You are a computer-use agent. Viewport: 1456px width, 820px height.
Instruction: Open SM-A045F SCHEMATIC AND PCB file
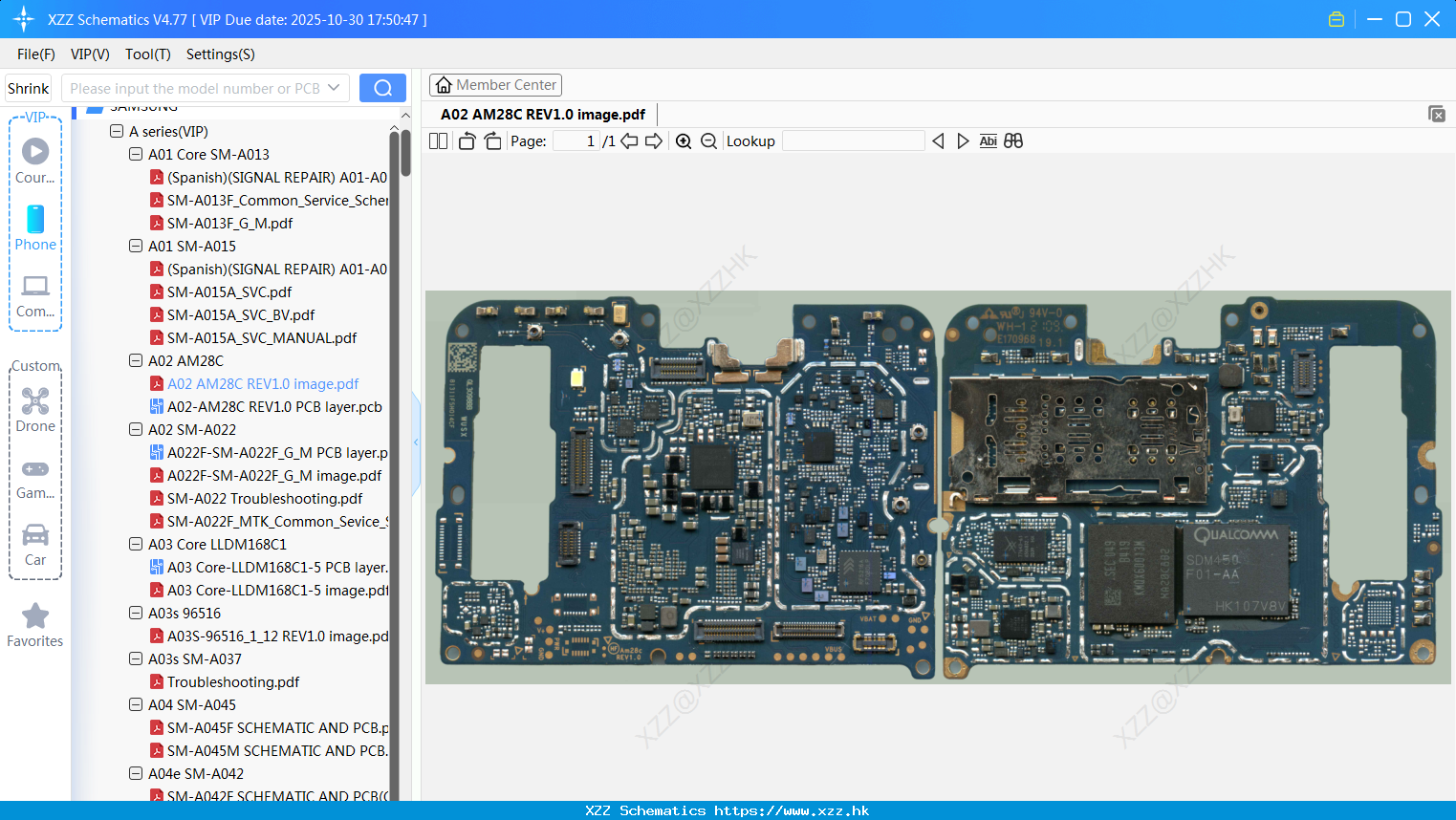(277, 727)
